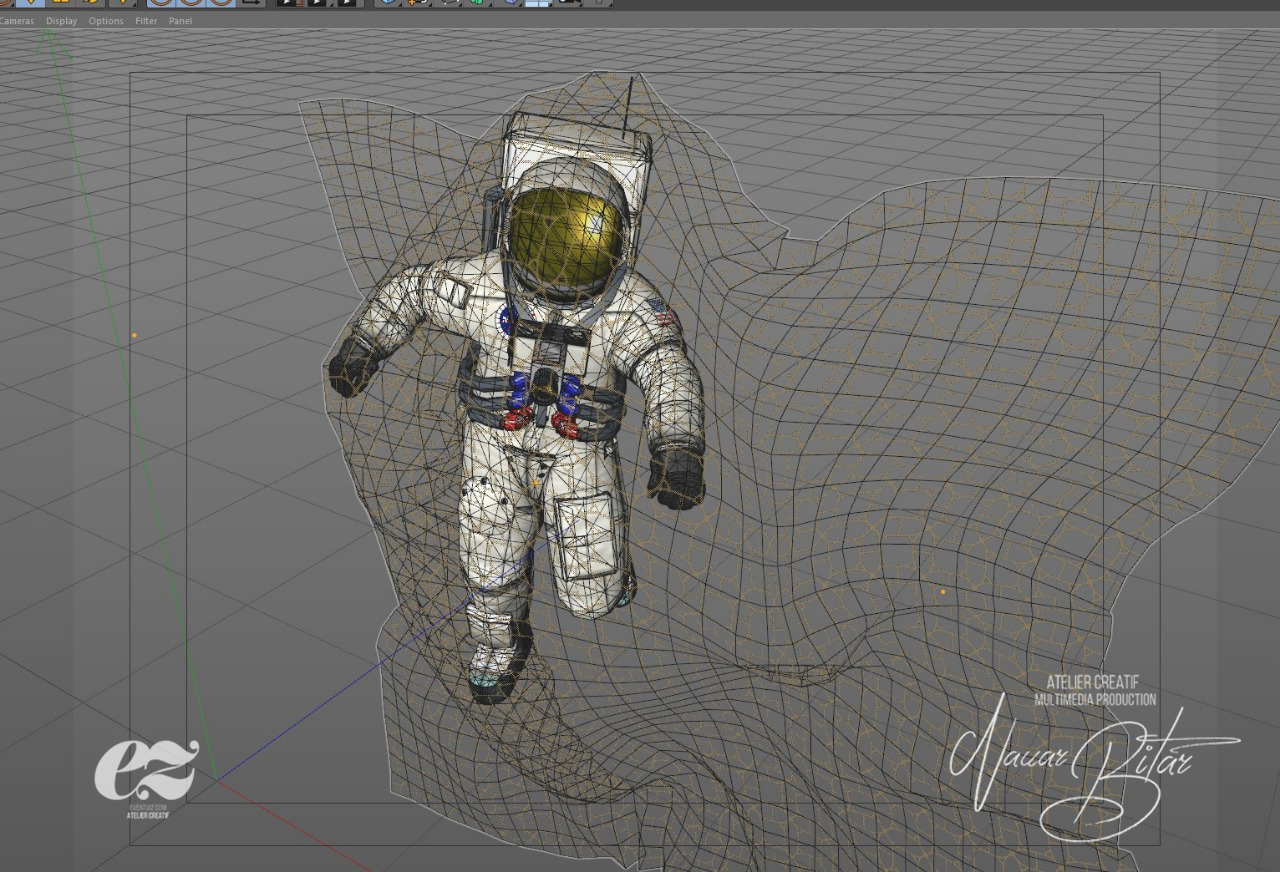The image size is (1280, 872).
Task: Click the Light object icon
Action: [598, 2]
